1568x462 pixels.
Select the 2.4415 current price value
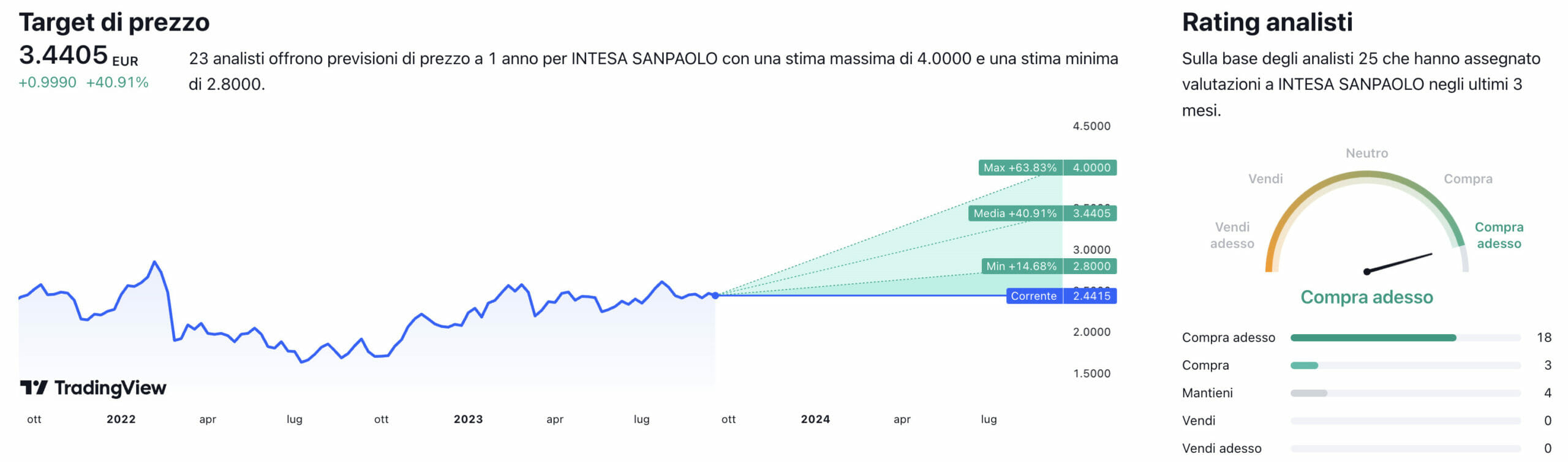[1091, 296]
